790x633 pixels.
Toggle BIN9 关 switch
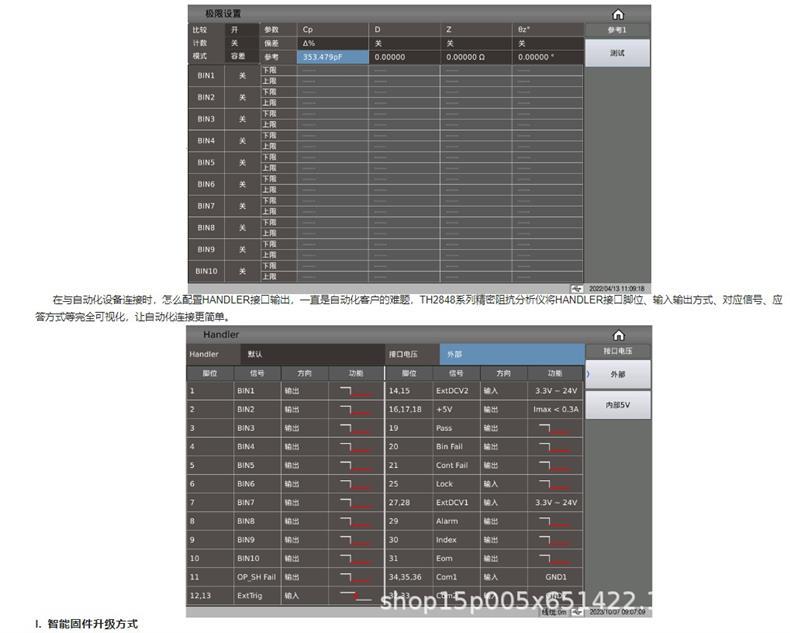(242, 249)
